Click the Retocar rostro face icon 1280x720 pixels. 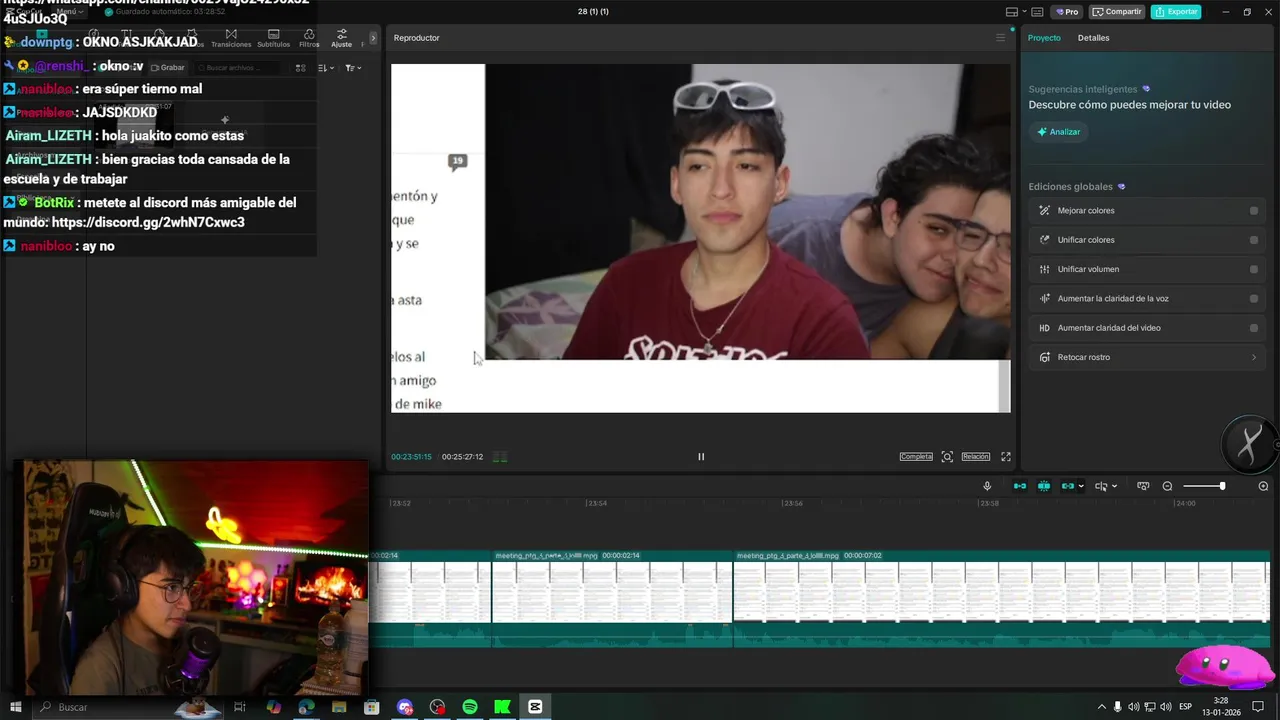coord(1044,357)
